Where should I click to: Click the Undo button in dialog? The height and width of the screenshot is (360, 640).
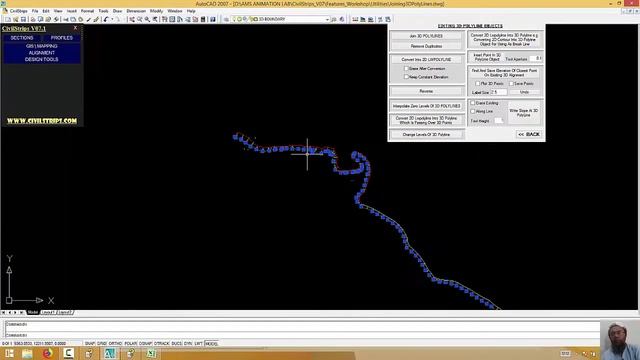(x=524, y=92)
